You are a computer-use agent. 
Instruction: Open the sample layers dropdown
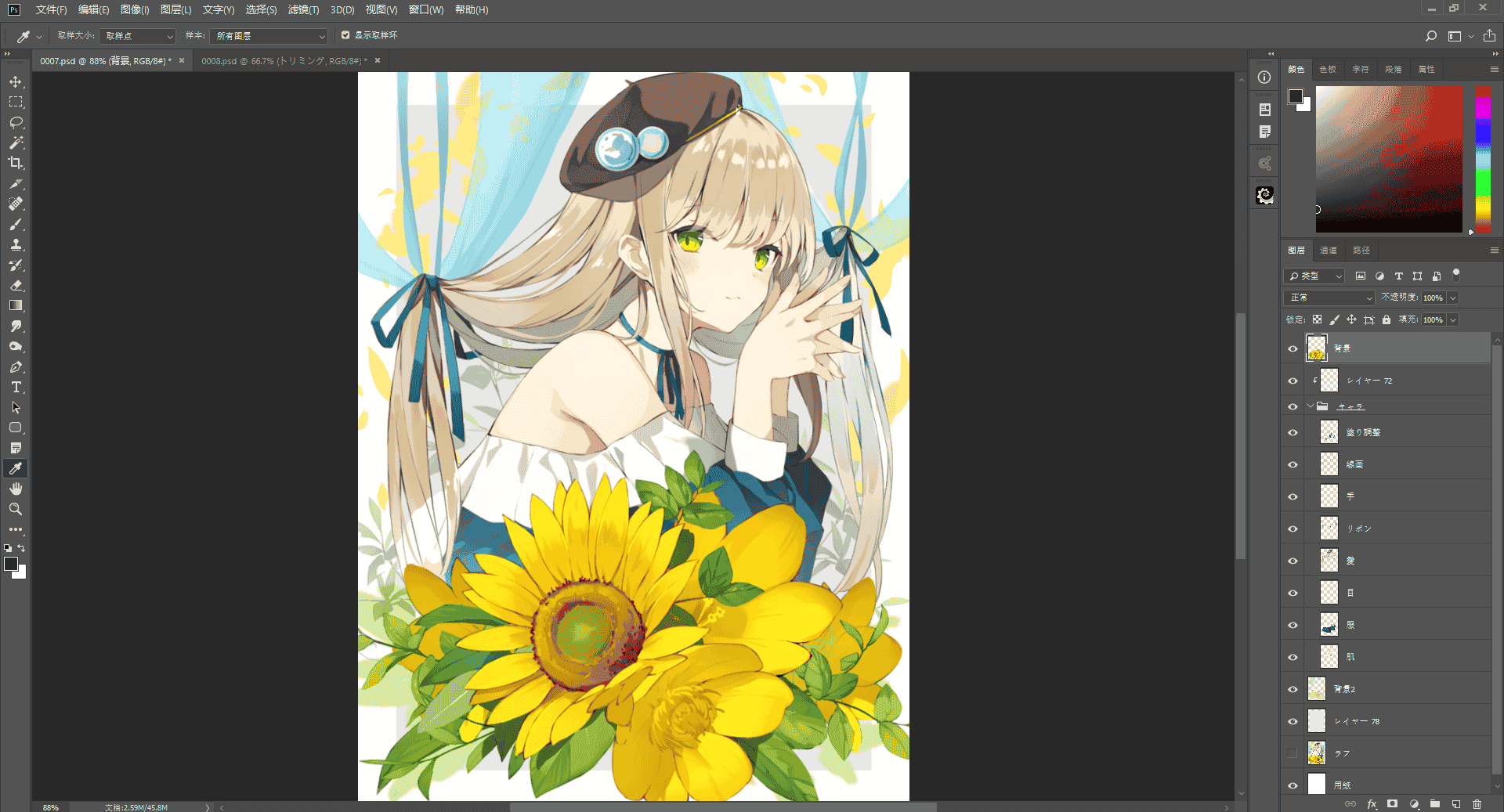(x=269, y=36)
